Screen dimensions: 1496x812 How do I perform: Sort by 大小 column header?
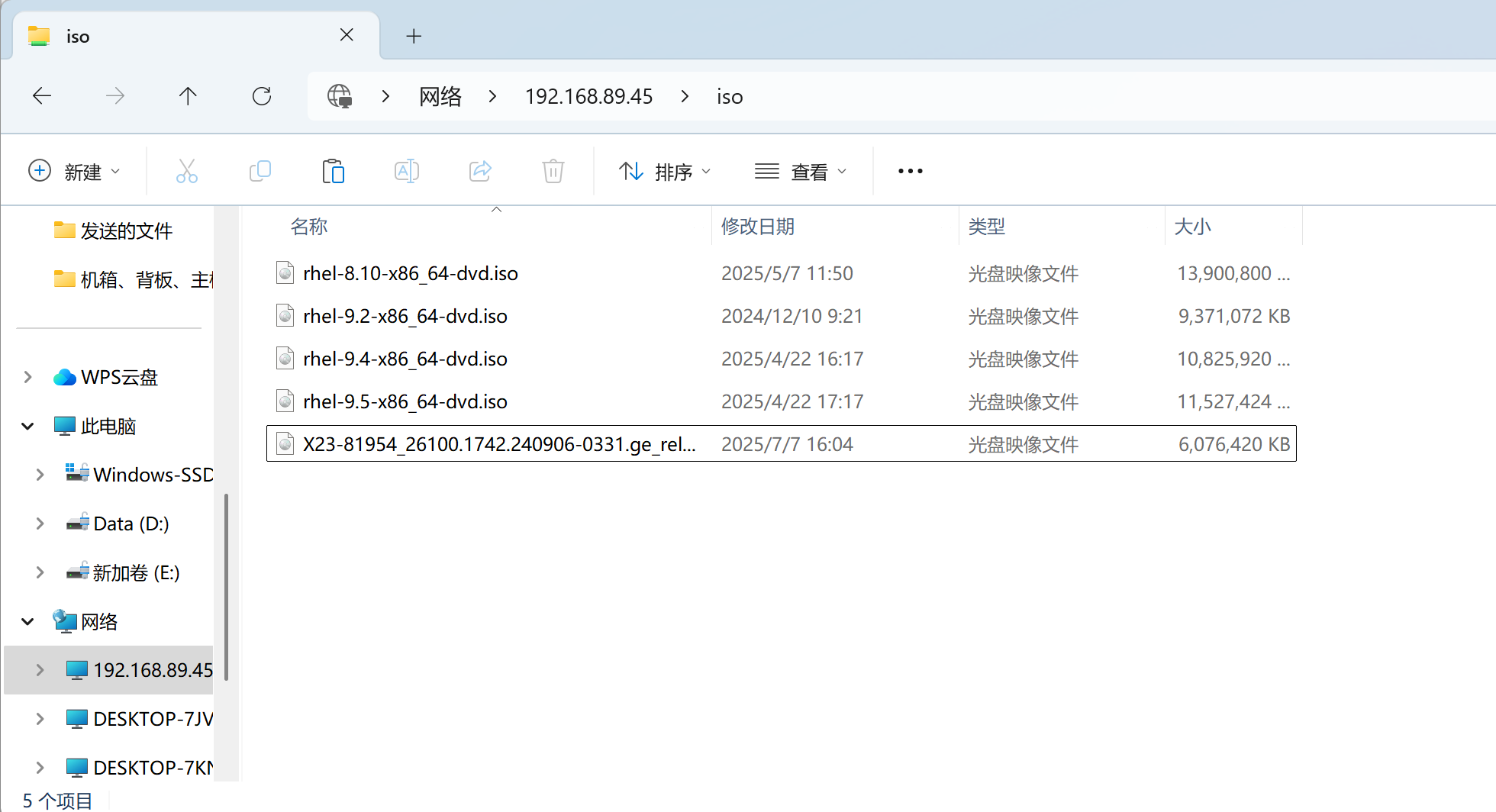[1193, 227]
